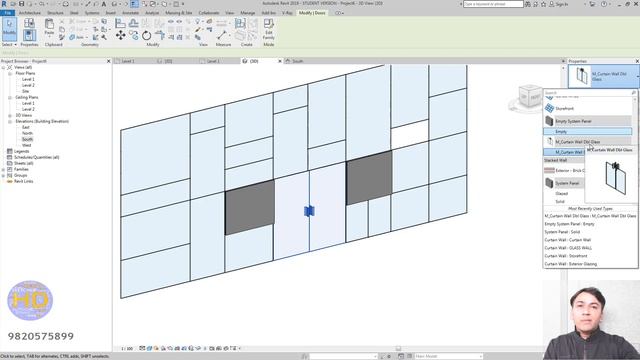640x360 pixels.
Task: Click the Storefront curtain wall type icon
Action: pyautogui.click(x=549, y=108)
